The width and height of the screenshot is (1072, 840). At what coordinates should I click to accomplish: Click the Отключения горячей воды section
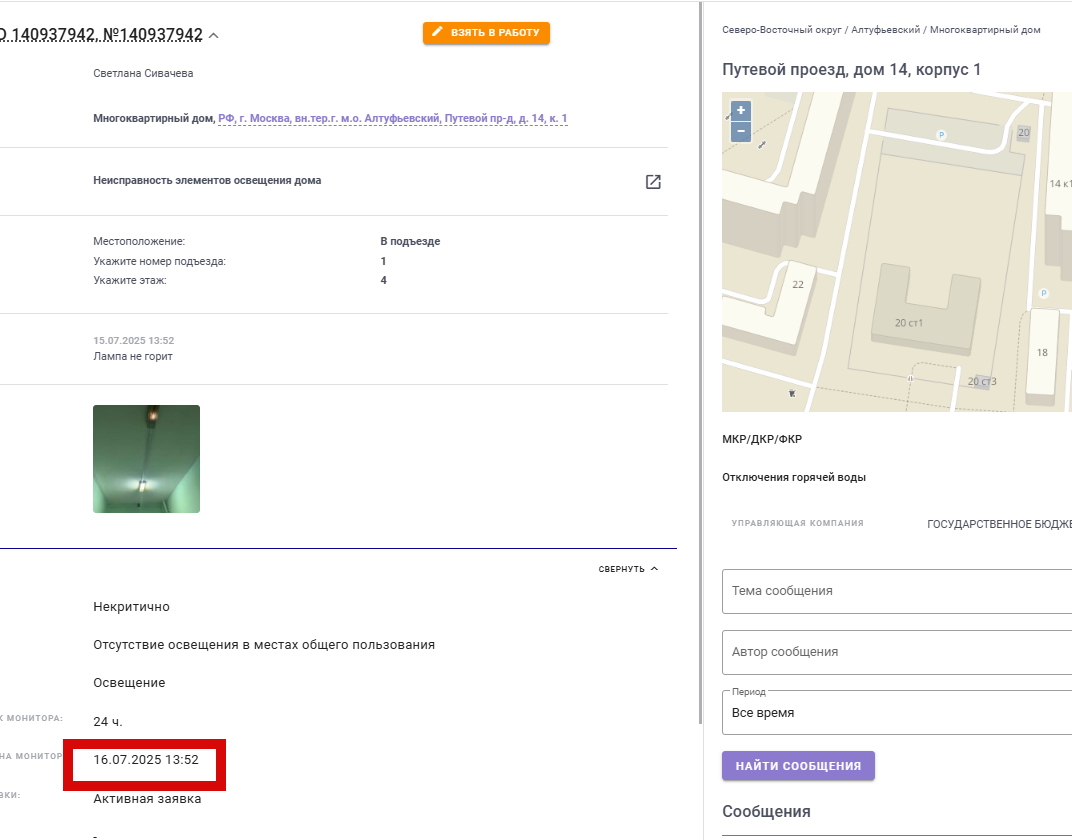[x=794, y=477]
